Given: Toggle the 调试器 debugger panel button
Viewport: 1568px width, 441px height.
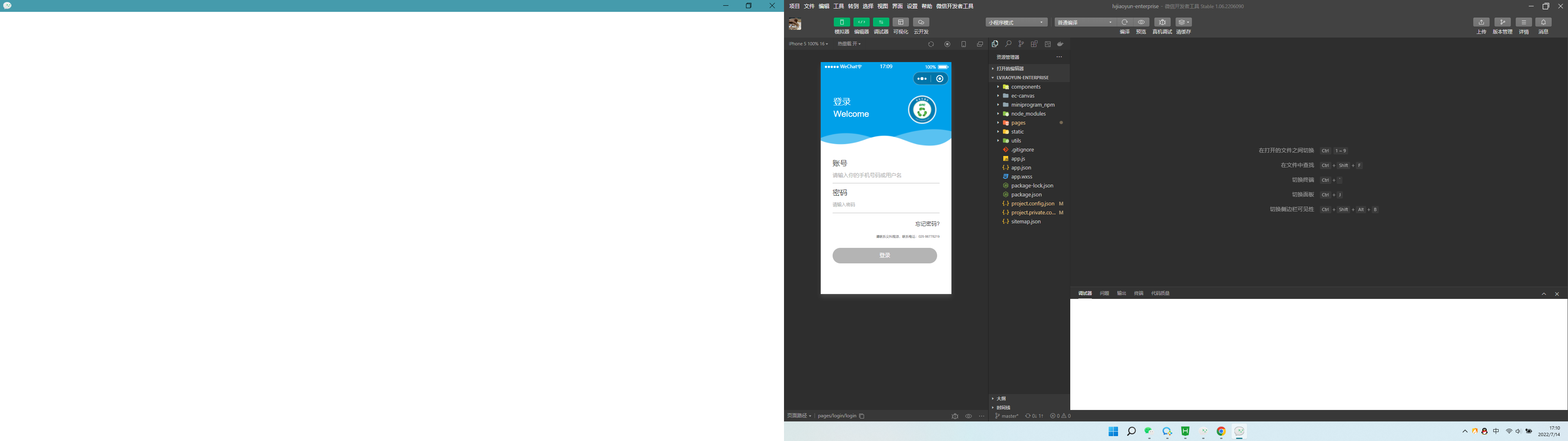Looking at the screenshot, I should coord(881,22).
